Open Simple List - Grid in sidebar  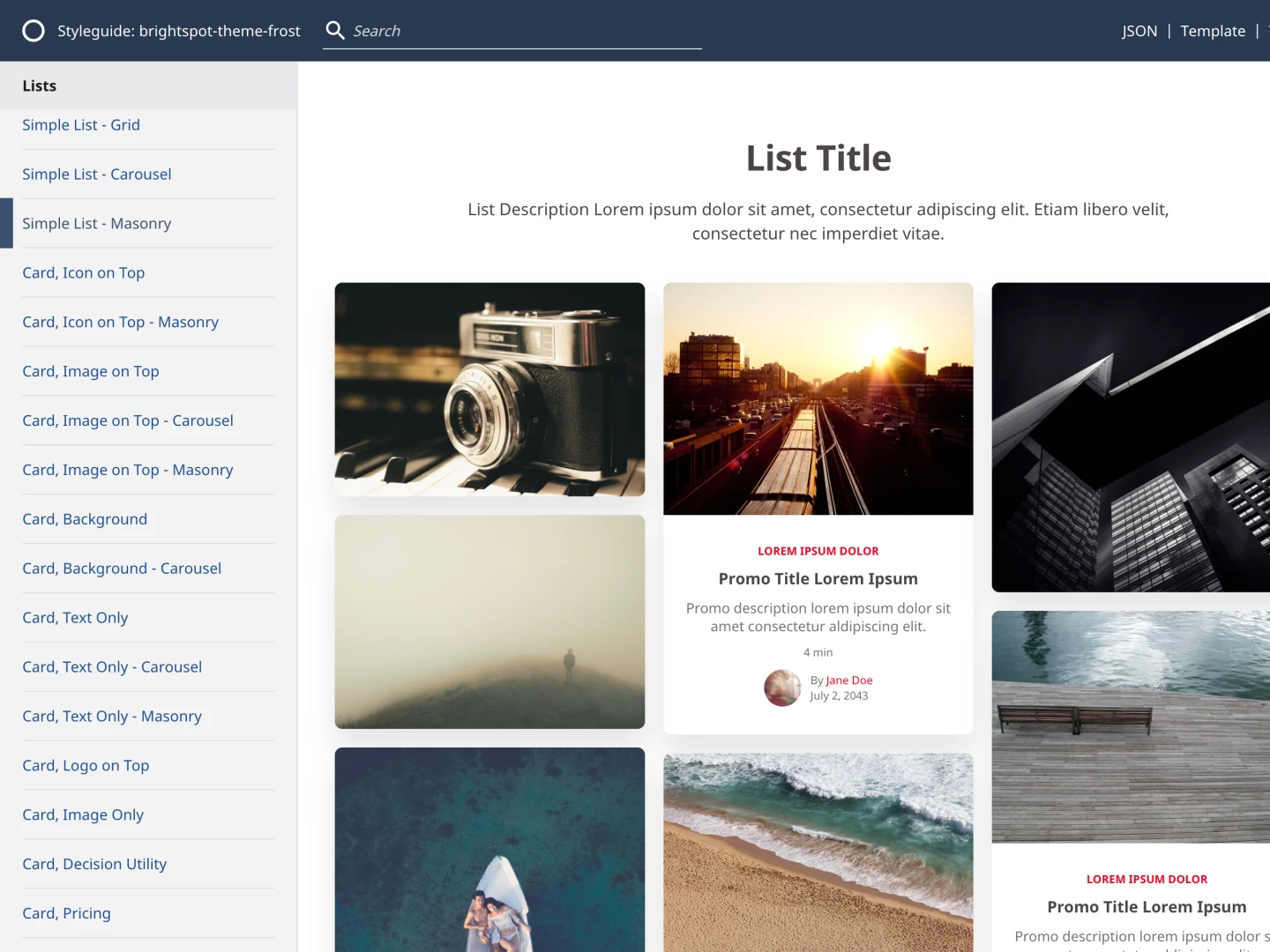[81, 125]
